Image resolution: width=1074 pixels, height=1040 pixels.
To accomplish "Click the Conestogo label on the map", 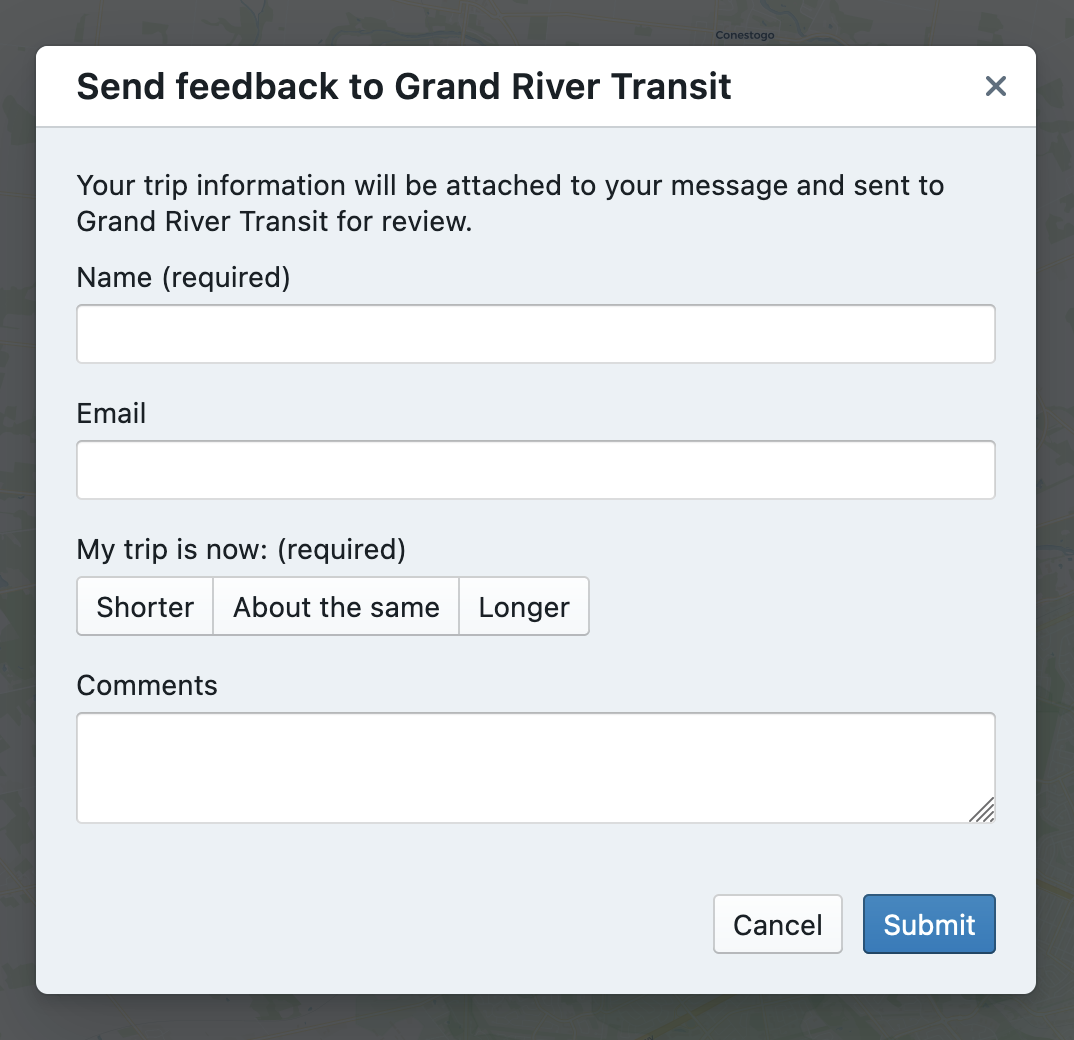I will (x=745, y=35).
